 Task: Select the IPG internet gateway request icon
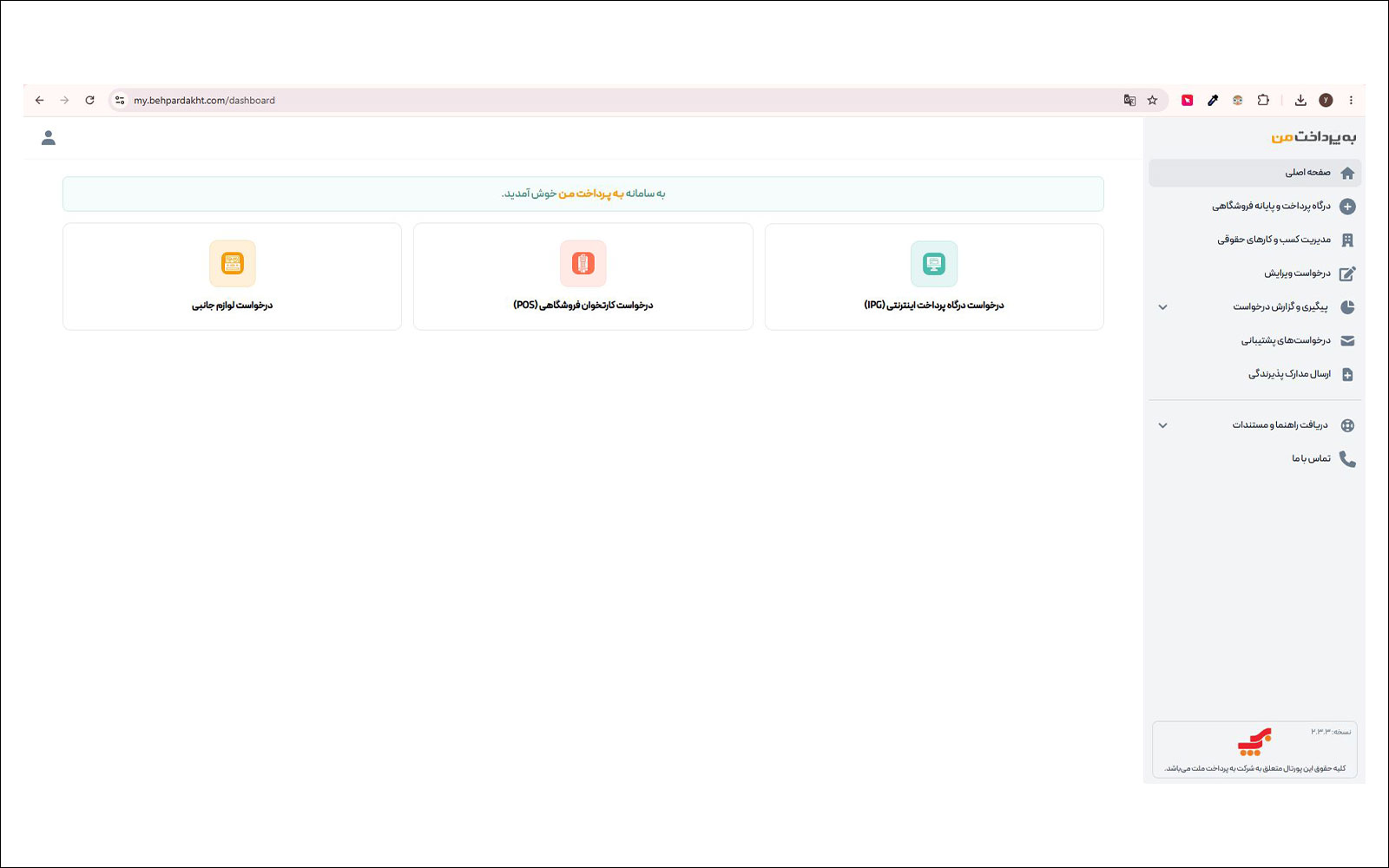pyautogui.click(x=934, y=264)
